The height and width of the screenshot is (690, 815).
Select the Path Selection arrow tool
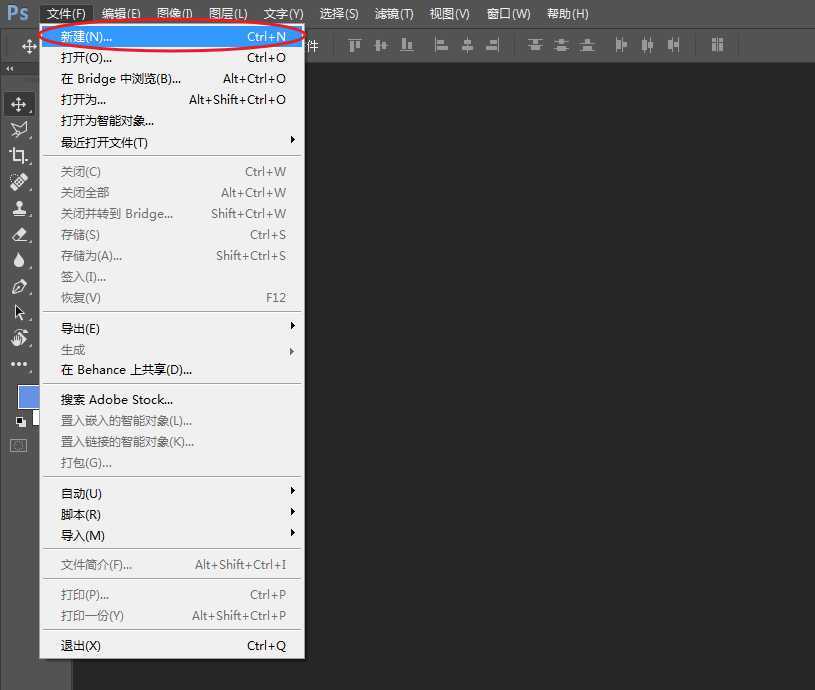[19, 313]
